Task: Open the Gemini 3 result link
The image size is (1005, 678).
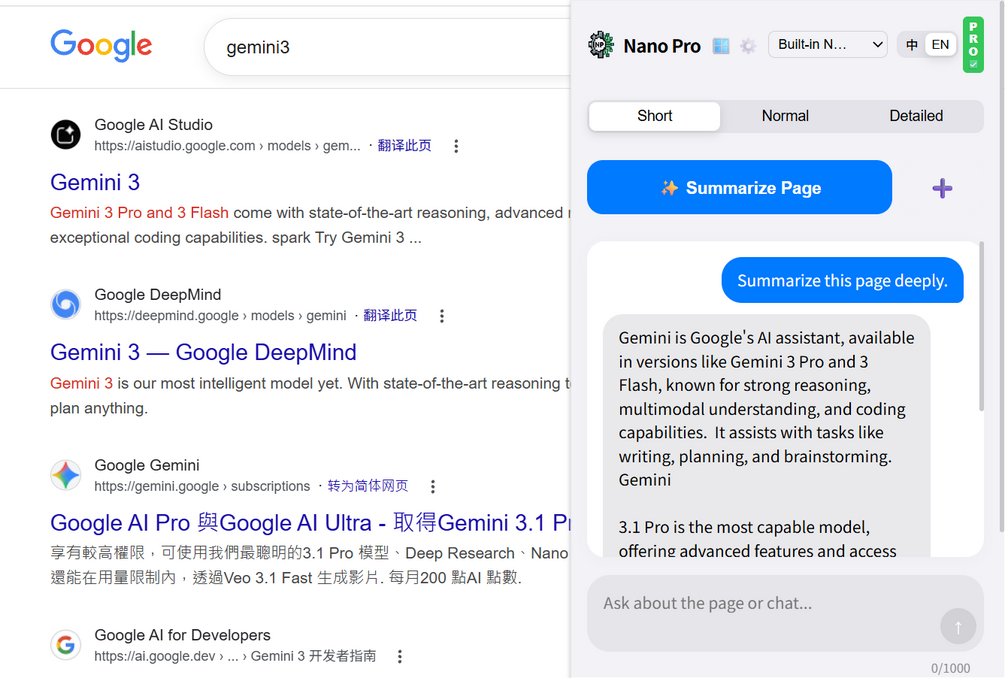Action: click(x=95, y=183)
